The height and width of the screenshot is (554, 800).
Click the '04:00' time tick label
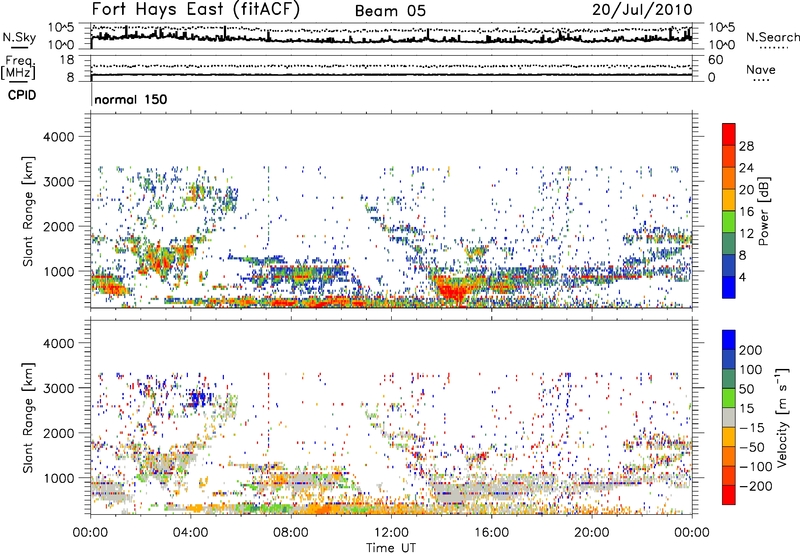[190, 532]
